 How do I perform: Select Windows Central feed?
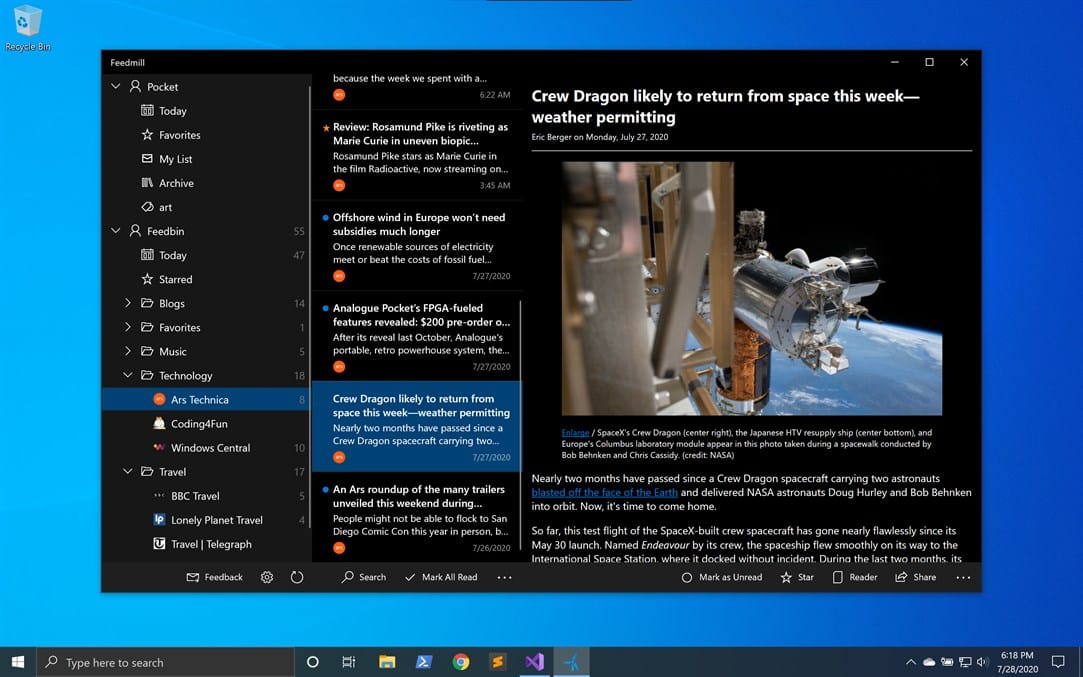coord(210,448)
